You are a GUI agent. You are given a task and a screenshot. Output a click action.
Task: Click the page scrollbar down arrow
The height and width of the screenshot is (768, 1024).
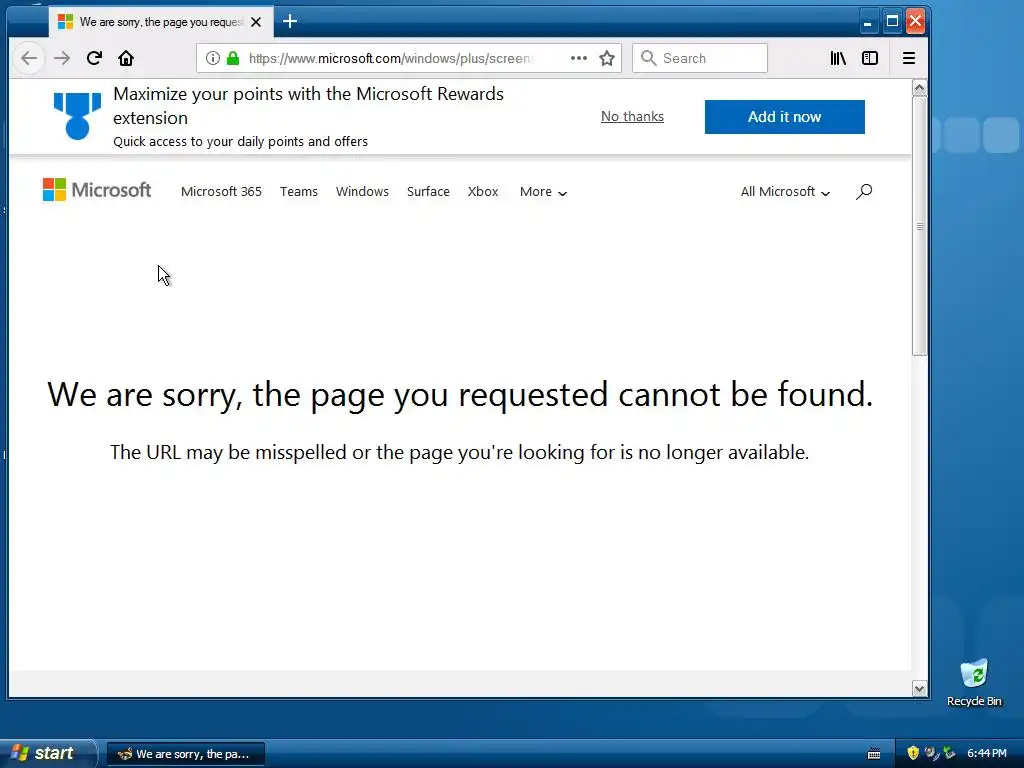920,688
